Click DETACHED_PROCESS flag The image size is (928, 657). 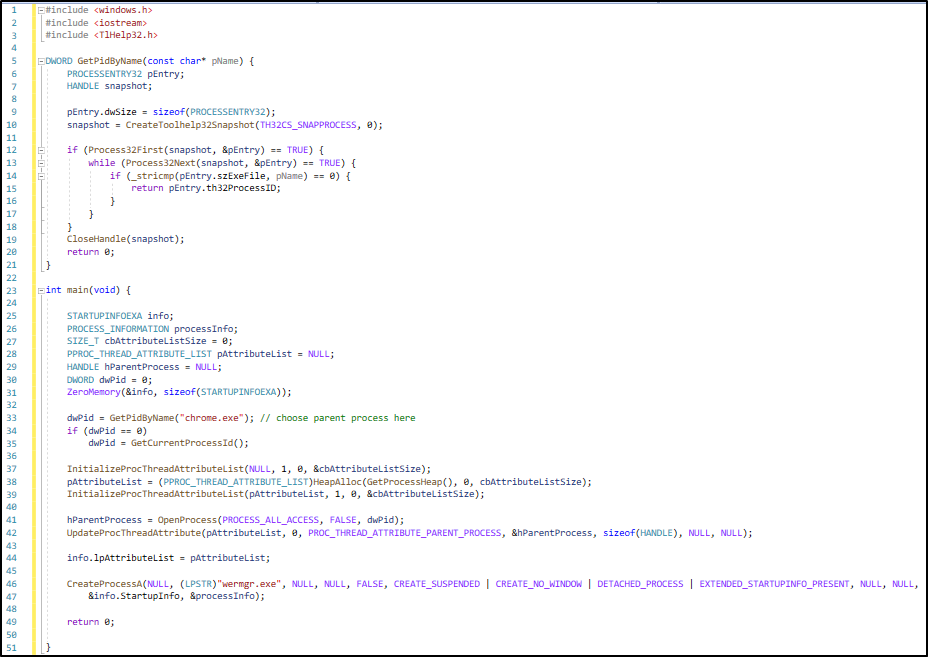point(640,584)
